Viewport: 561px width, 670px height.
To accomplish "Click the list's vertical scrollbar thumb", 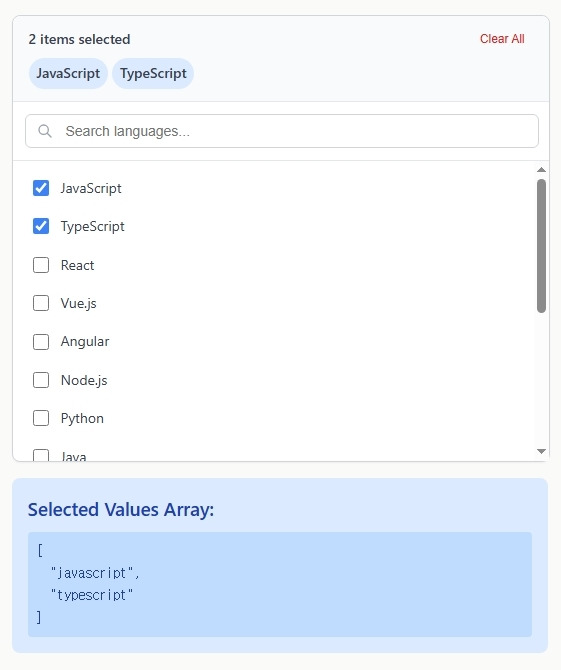I will click(541, 246).
